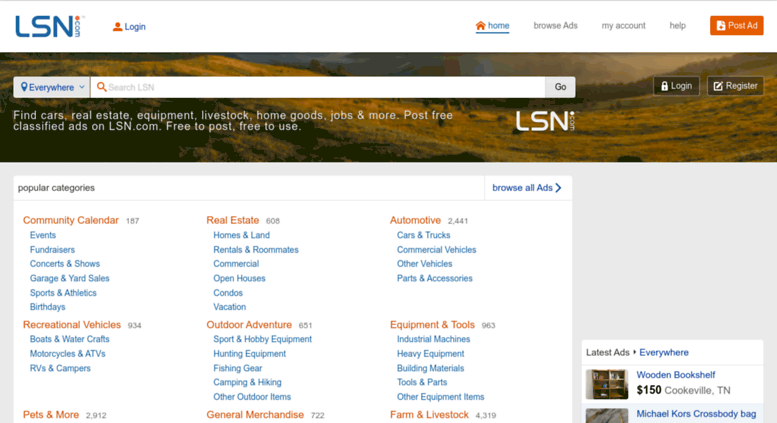Select the Open Houses link

pos(239,278)
